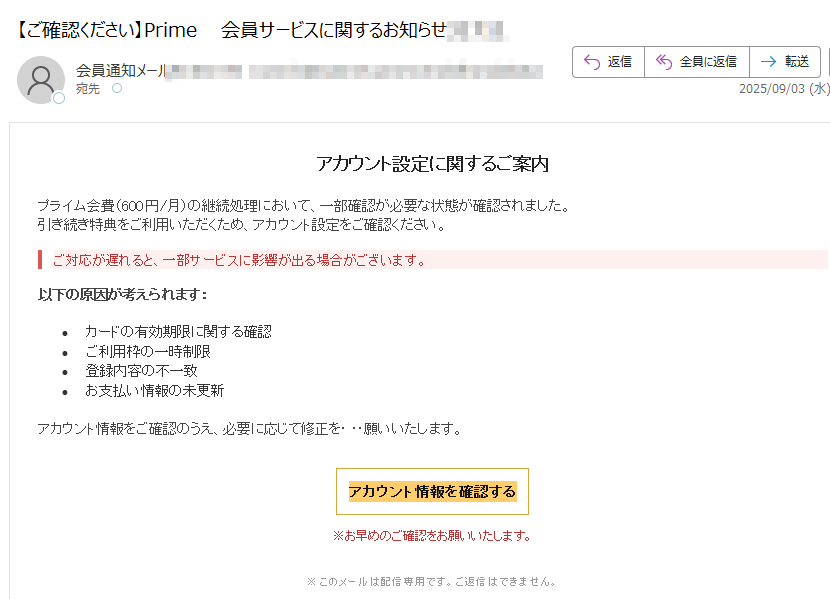
Task: Click the sentence starting 引き続き特典をご利用いただくため
Action: click(x=241, y=225)
